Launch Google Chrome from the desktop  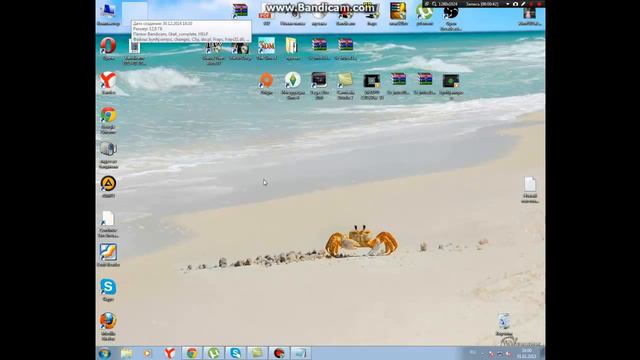pos(108,119)
